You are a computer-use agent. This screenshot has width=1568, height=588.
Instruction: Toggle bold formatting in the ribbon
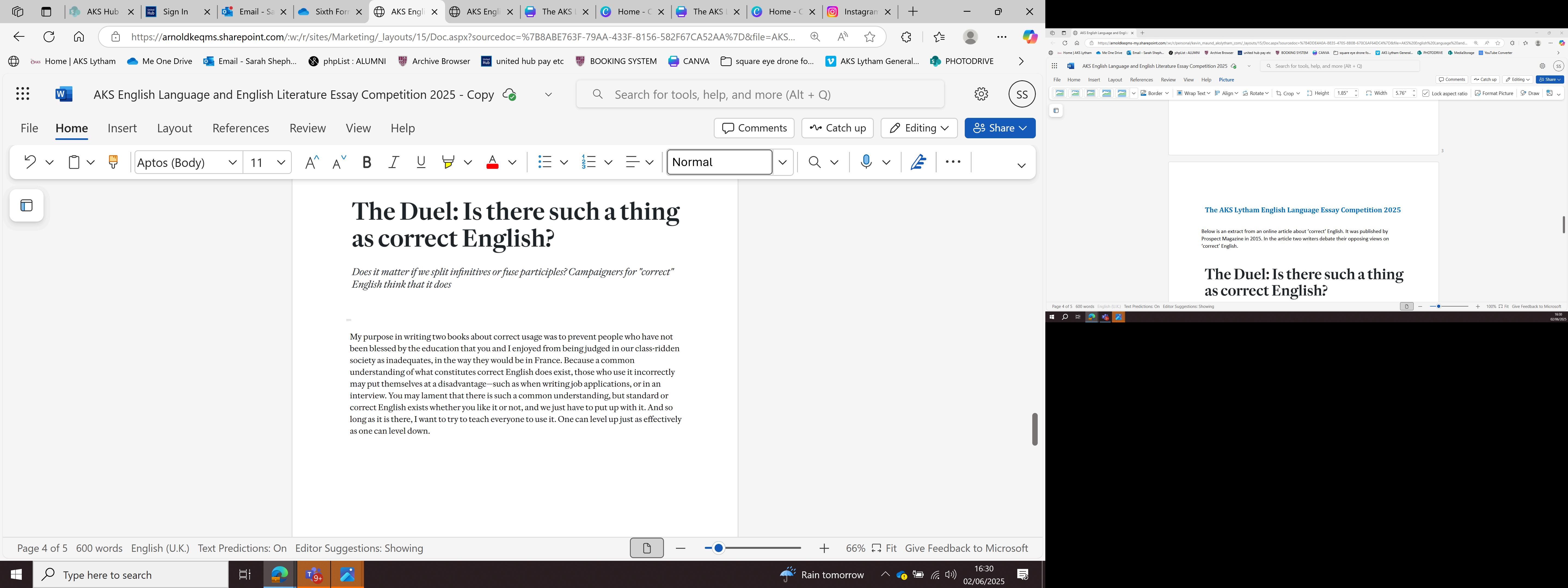point(366,162)
